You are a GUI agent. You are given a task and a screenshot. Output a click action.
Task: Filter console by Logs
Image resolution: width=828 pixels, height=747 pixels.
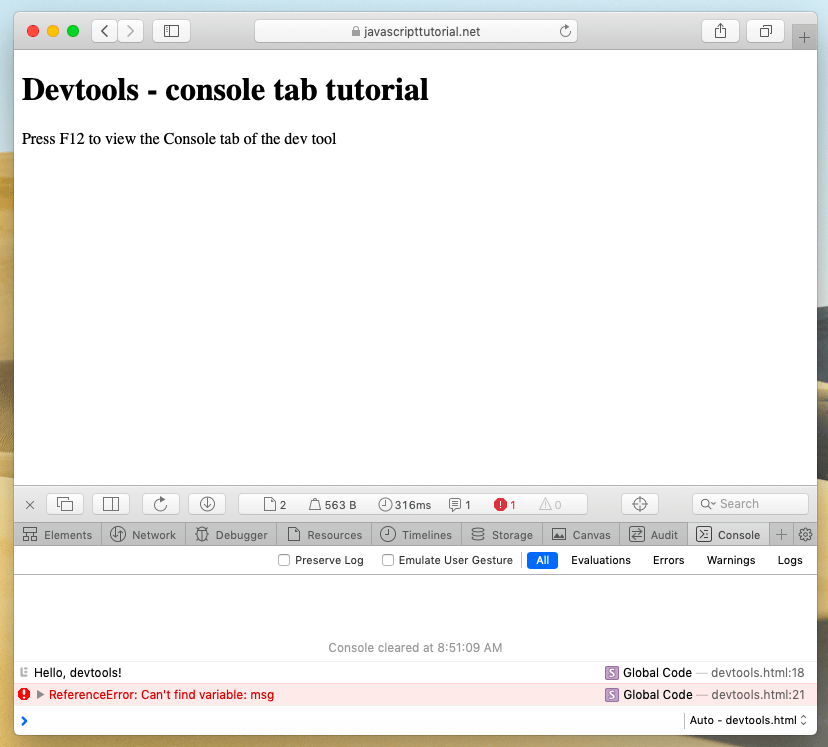790,560
